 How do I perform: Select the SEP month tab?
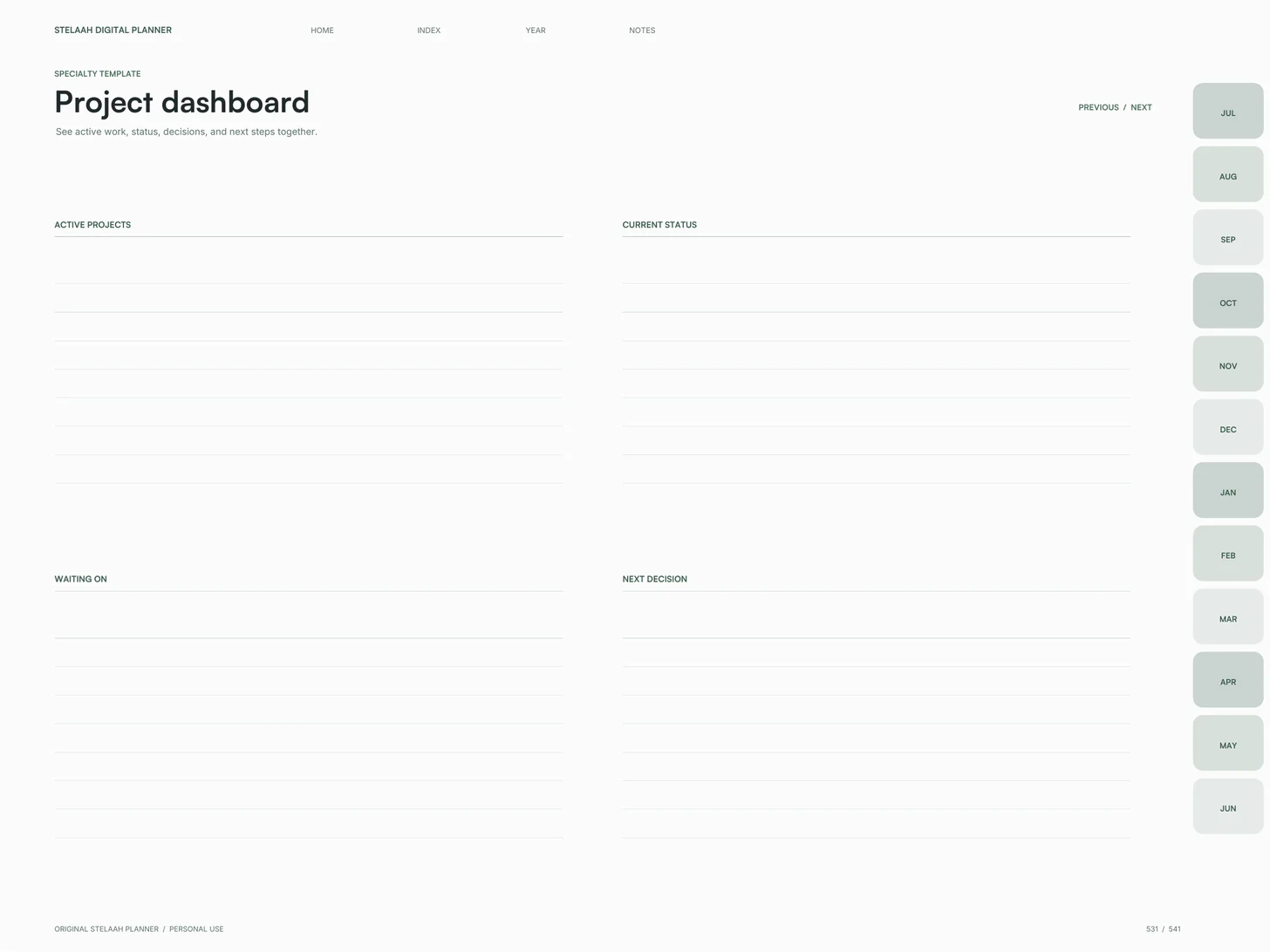[1228, 237]
